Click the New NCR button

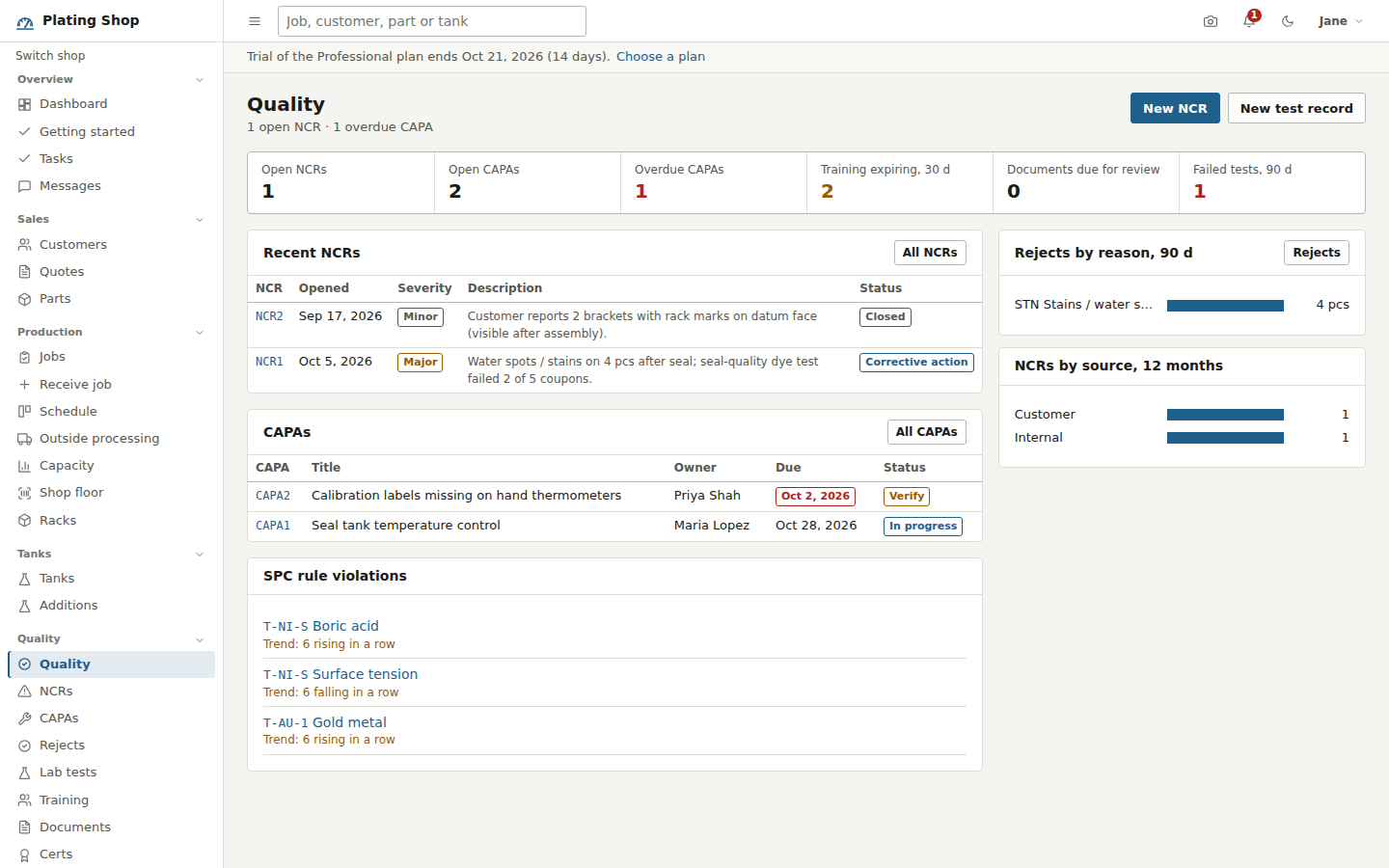tap(1175, 108)
